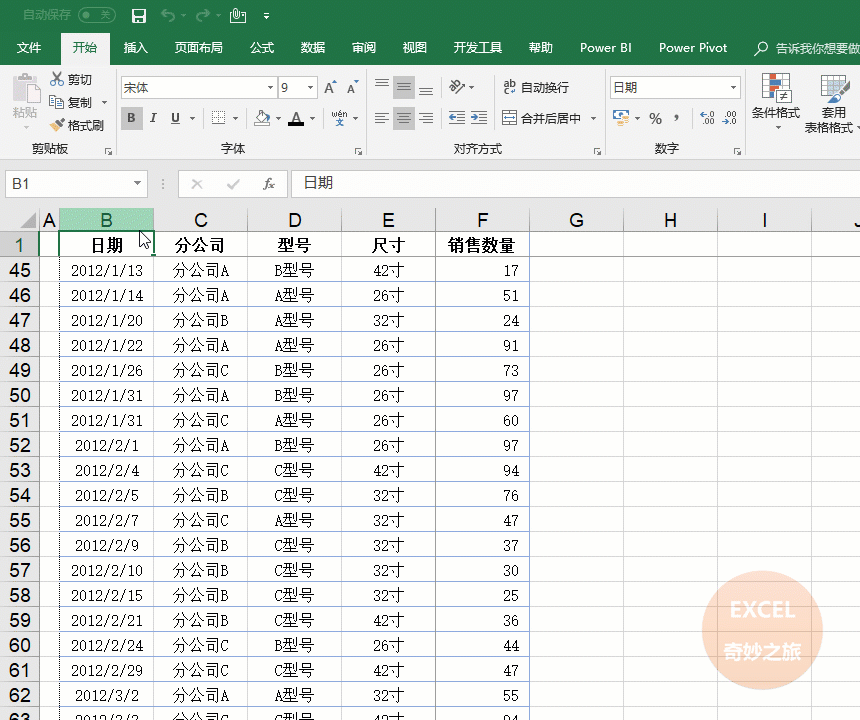Toggle center horizontal alignment
The width and height of the screenshot is (860, 720).
(x=404, y=118)
